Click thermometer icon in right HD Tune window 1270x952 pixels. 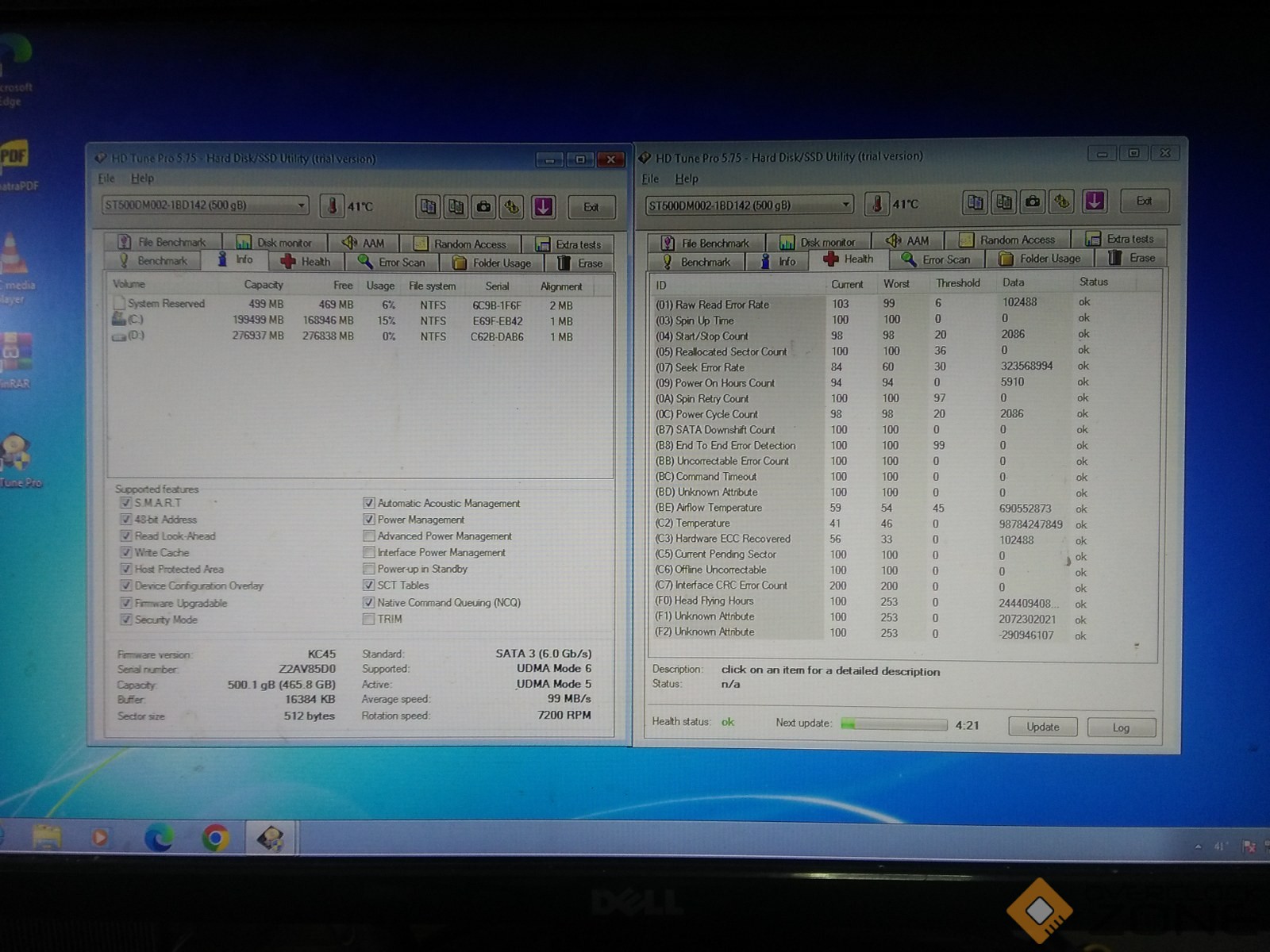click(x=876, y=204)
